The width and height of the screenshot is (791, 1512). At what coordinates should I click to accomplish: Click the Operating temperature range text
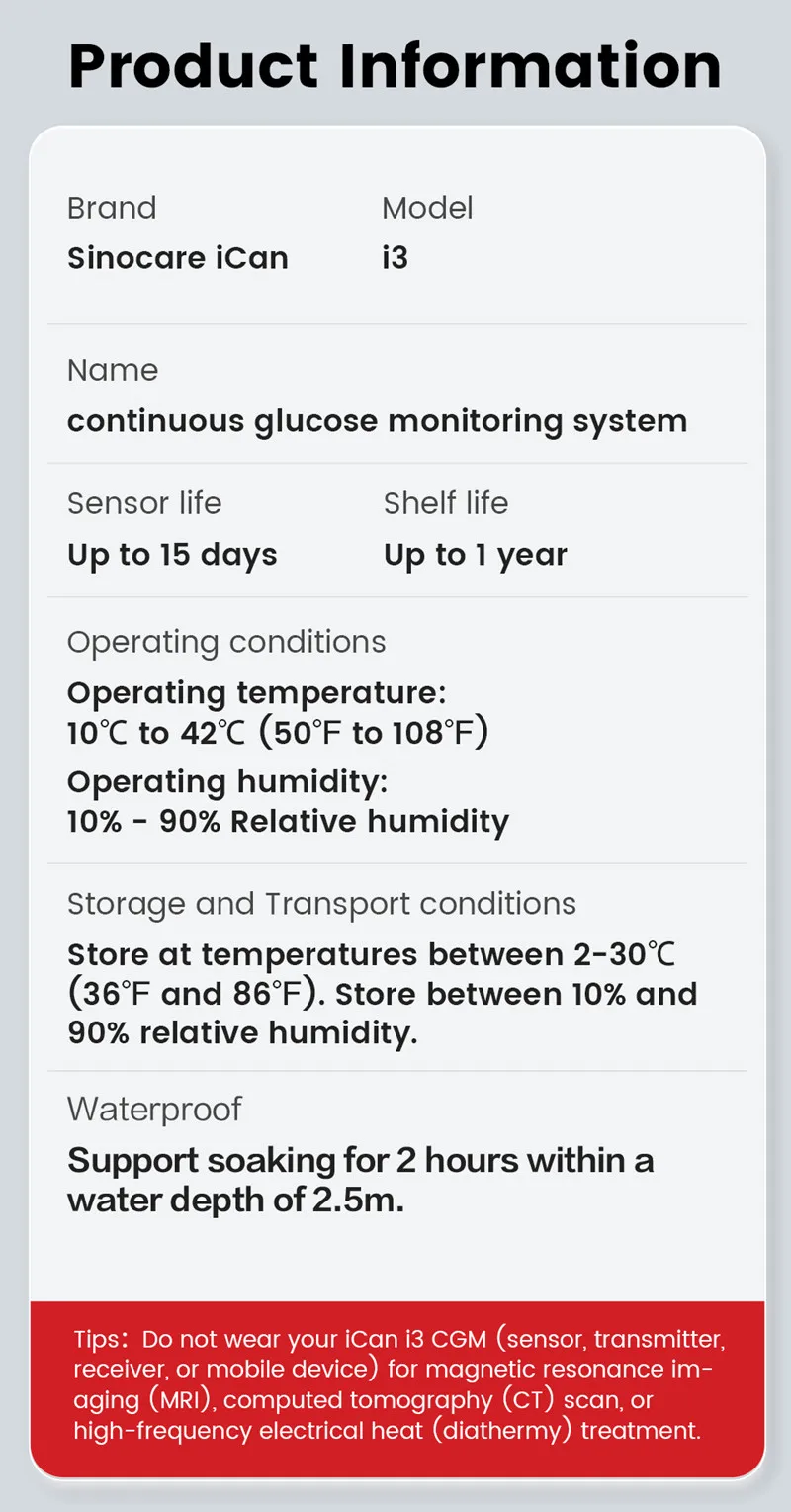(x=278, y=733)
